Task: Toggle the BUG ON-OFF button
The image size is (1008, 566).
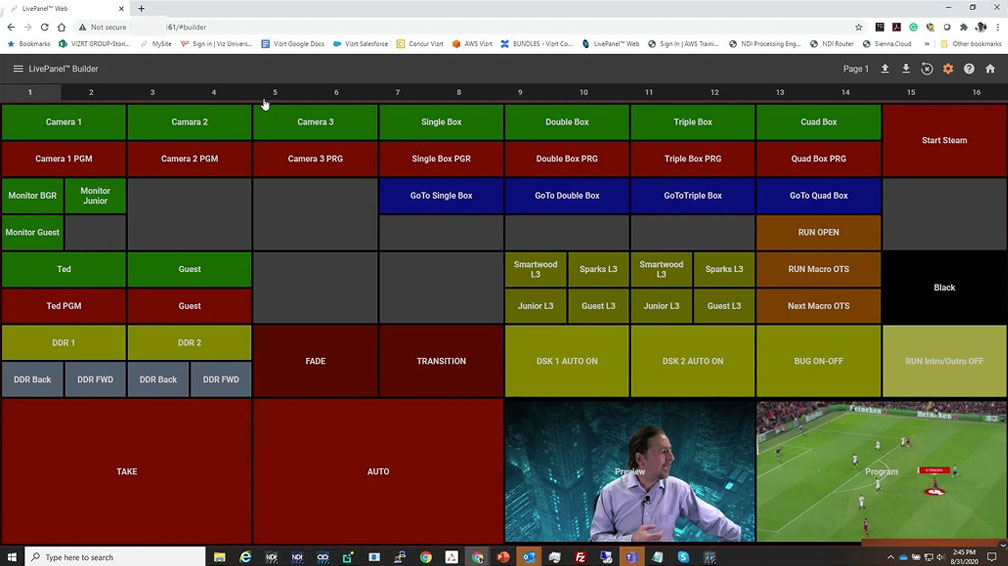Action: point(818,361)
